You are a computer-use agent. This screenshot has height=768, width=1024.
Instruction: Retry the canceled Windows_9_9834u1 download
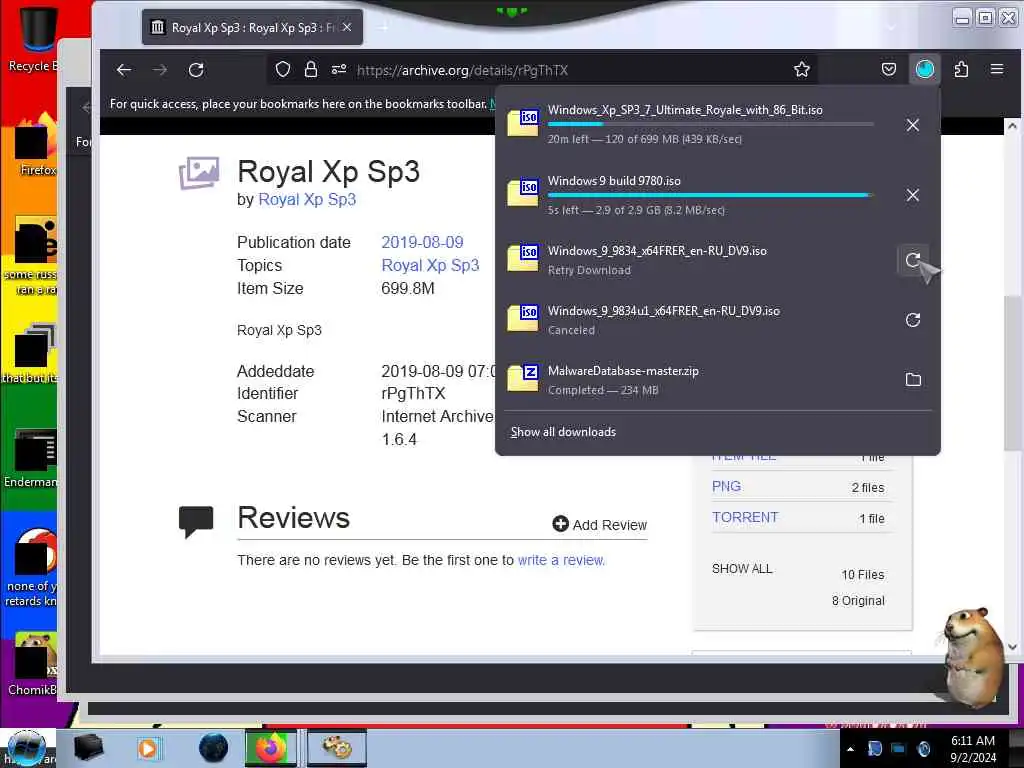point(913,319)
